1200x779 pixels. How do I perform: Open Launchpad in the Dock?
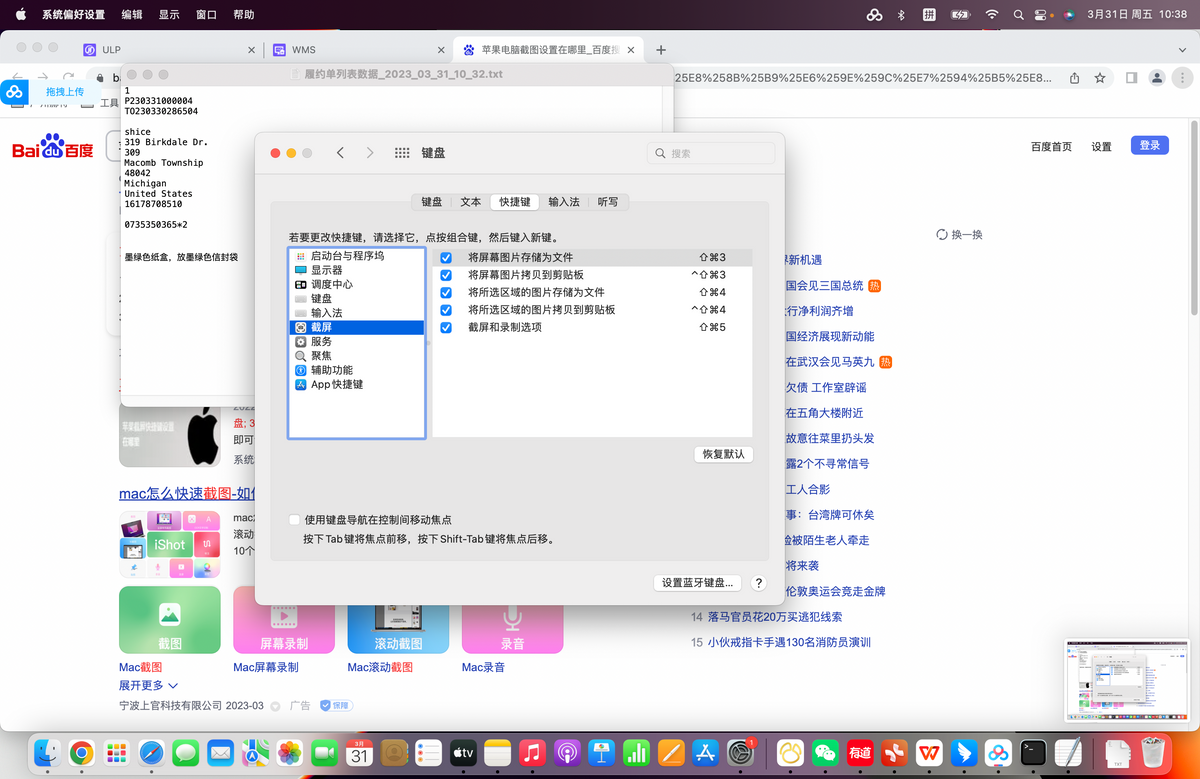pos(117,753)
